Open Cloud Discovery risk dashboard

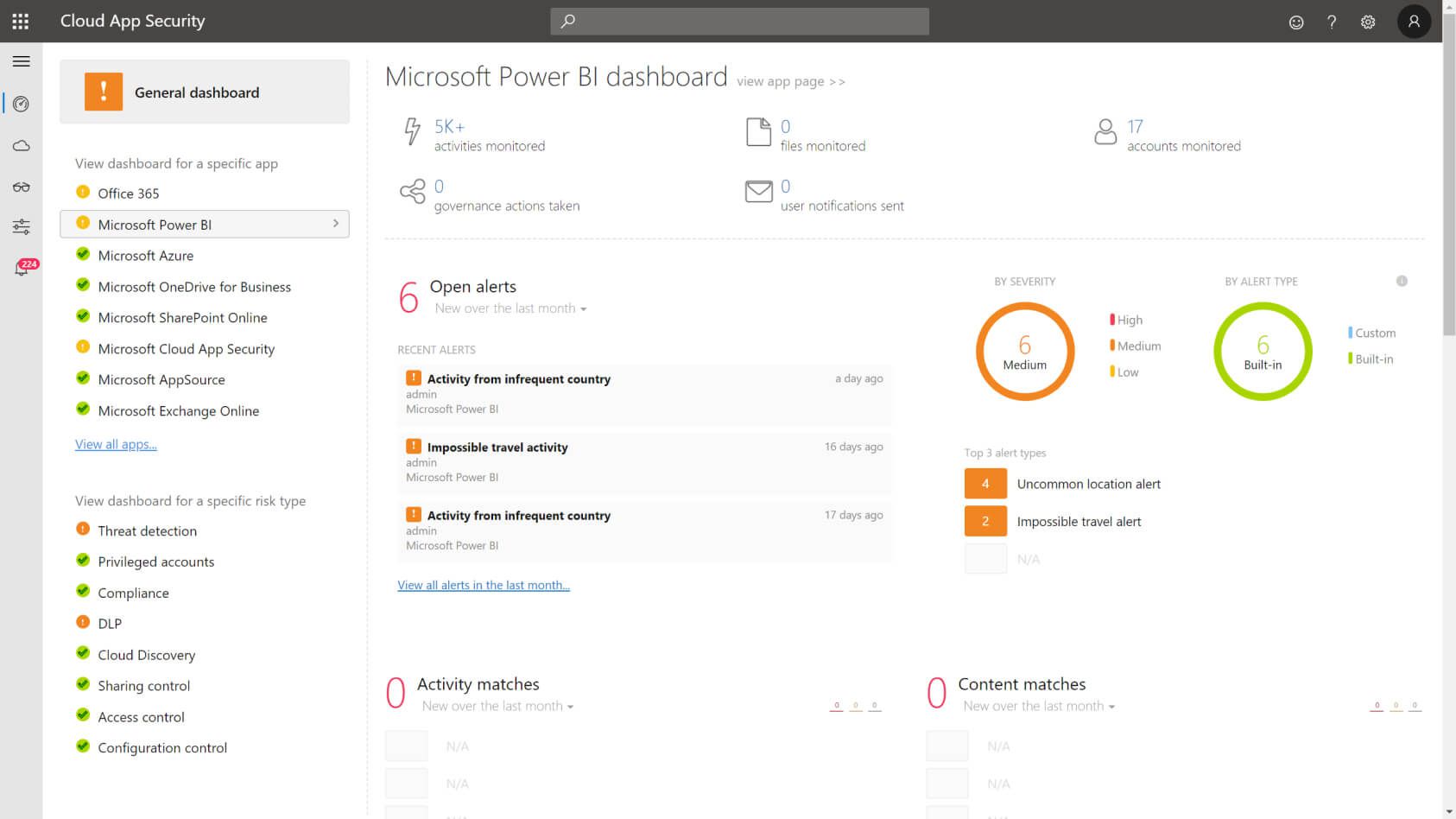tap(147, 655)
